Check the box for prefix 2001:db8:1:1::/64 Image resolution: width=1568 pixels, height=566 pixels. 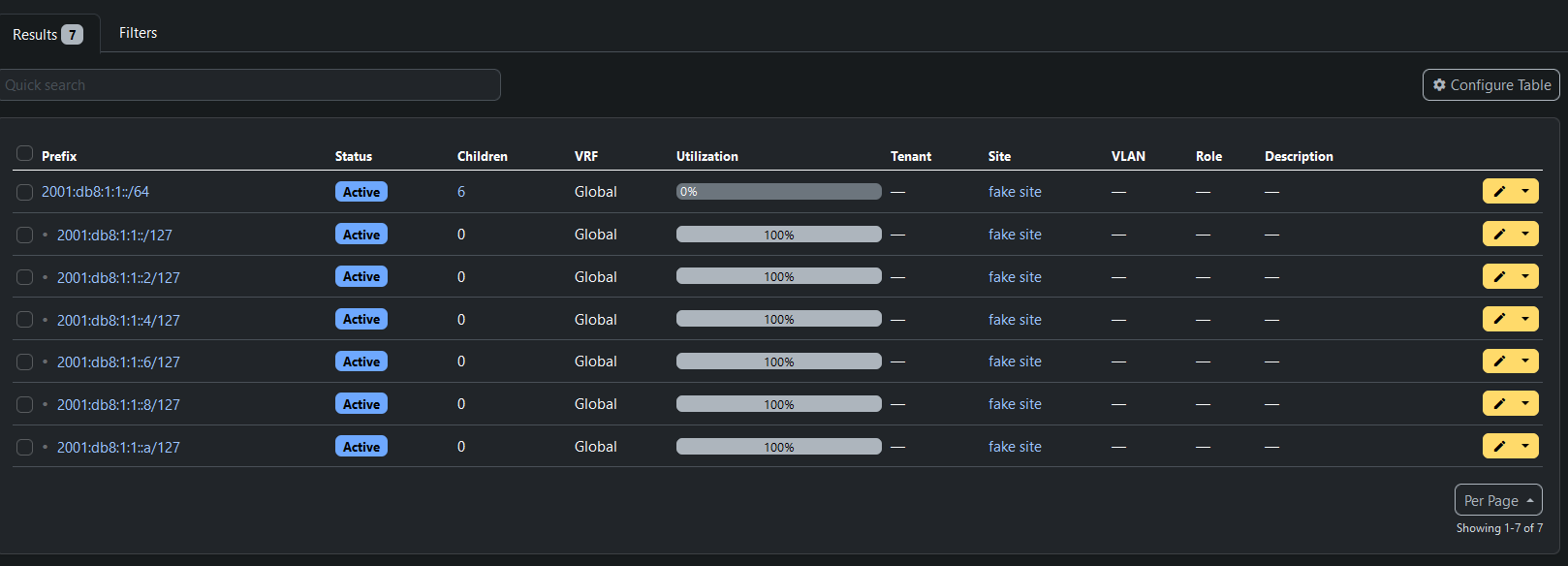25,192
